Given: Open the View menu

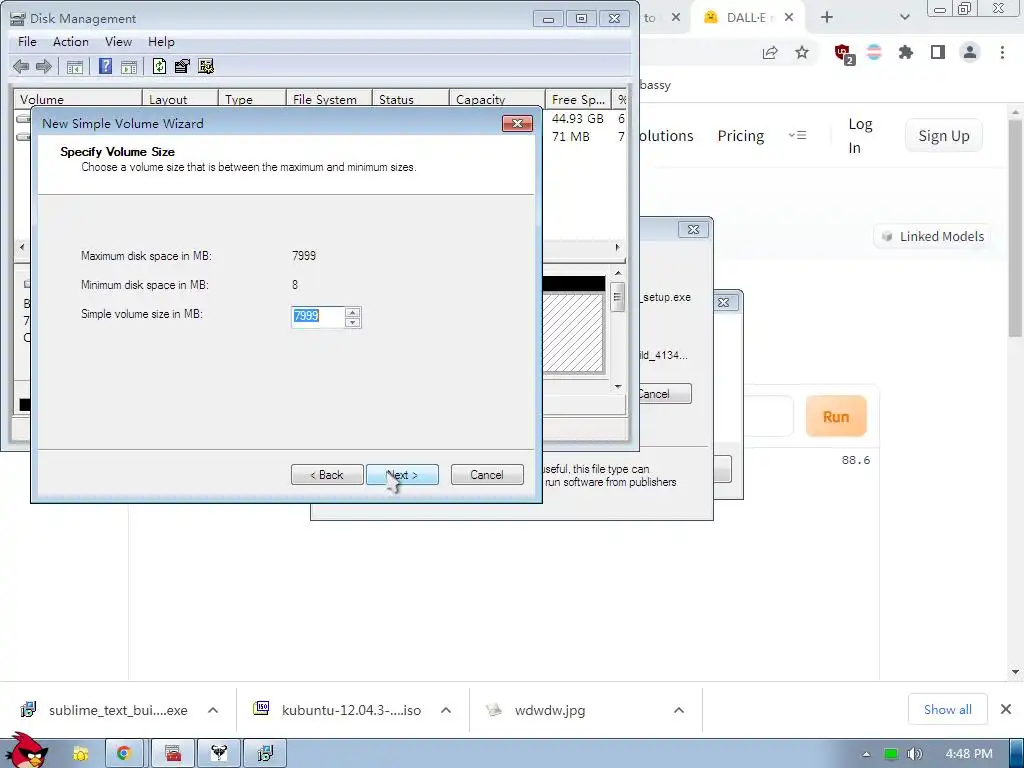Looking at the screenshot, I should [x=118, y=42].
